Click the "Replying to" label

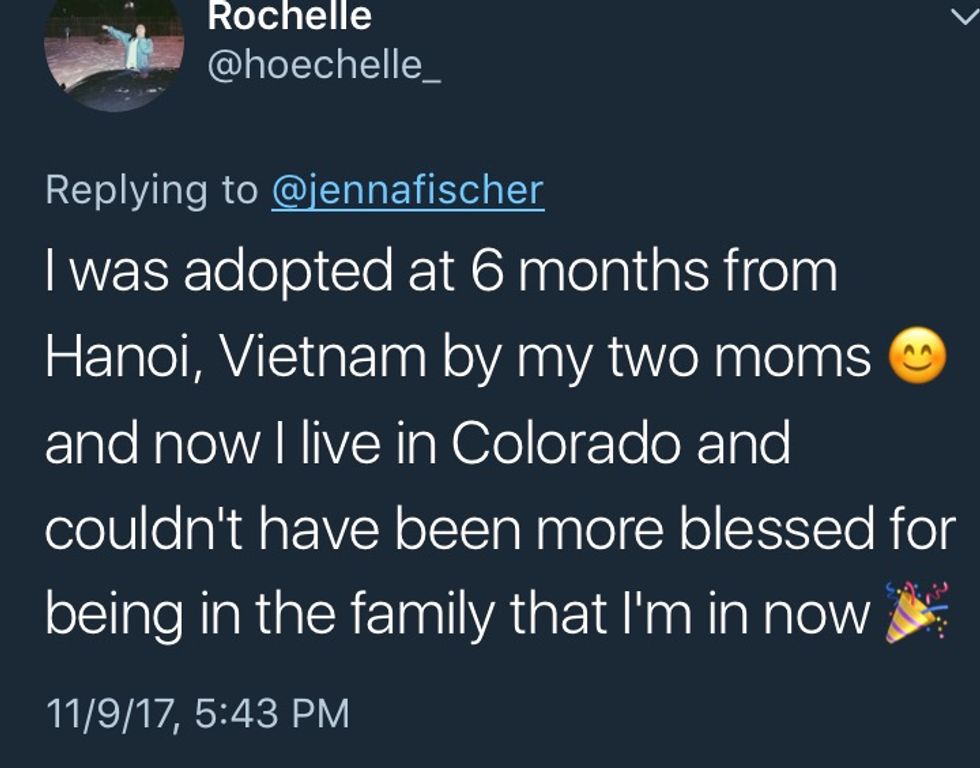click(151, 190)
